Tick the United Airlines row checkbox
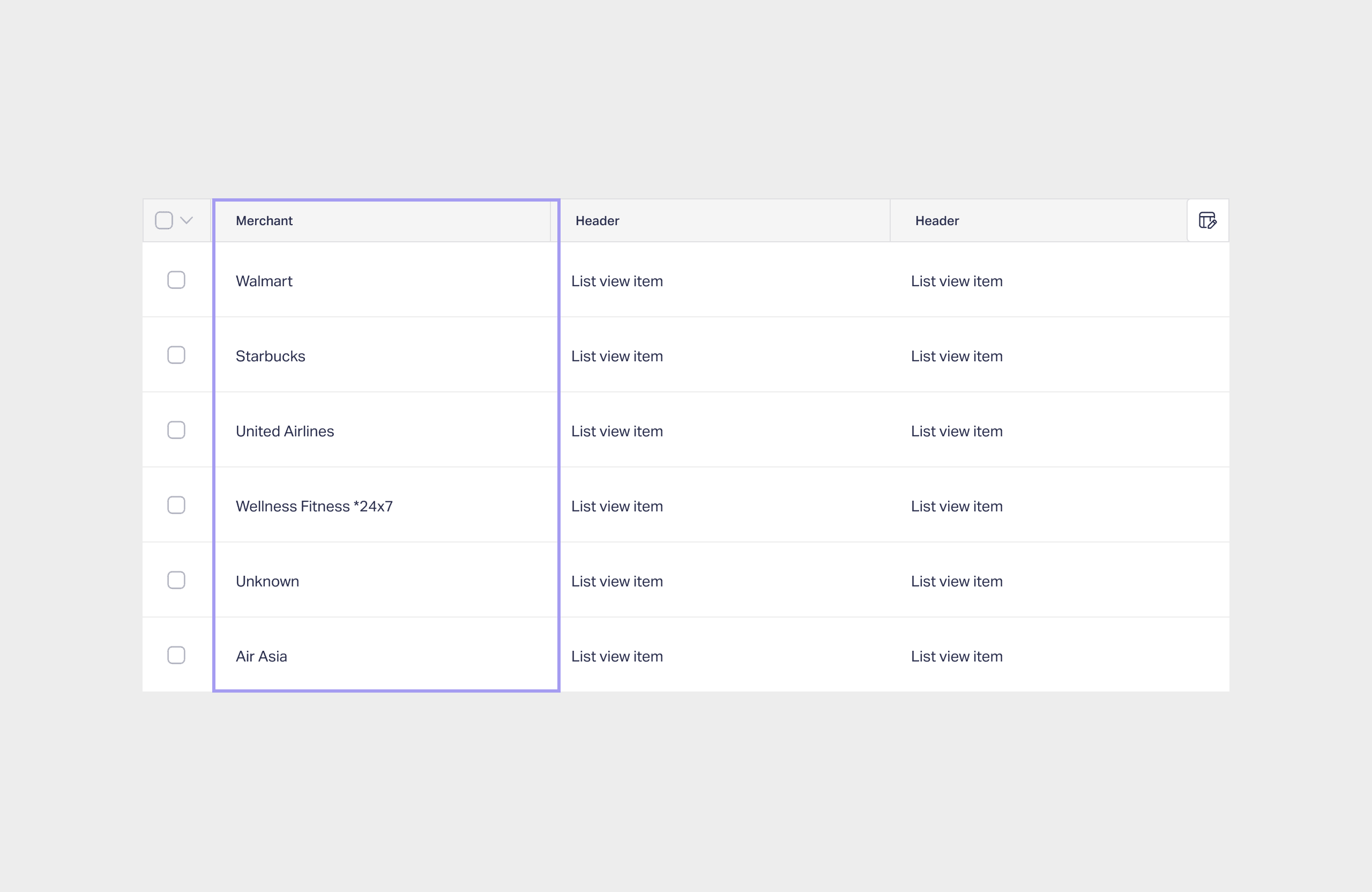The image size is (1372, 892). (x=176, y=430)
